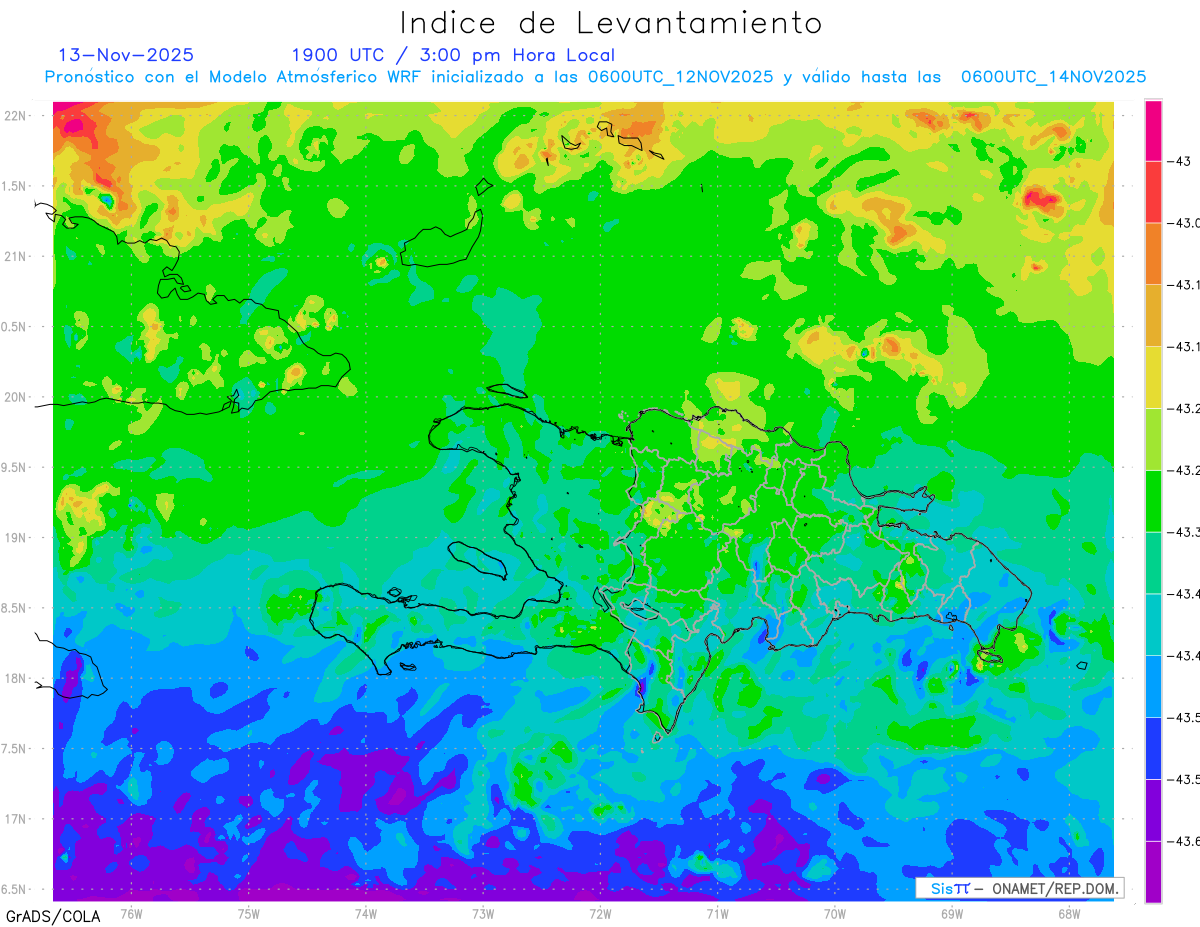Viewport: 1200px width, 927px height.
Task: Click the '0600UTC_12NOV2025' initialization time
Action: [x=680, y=77]
